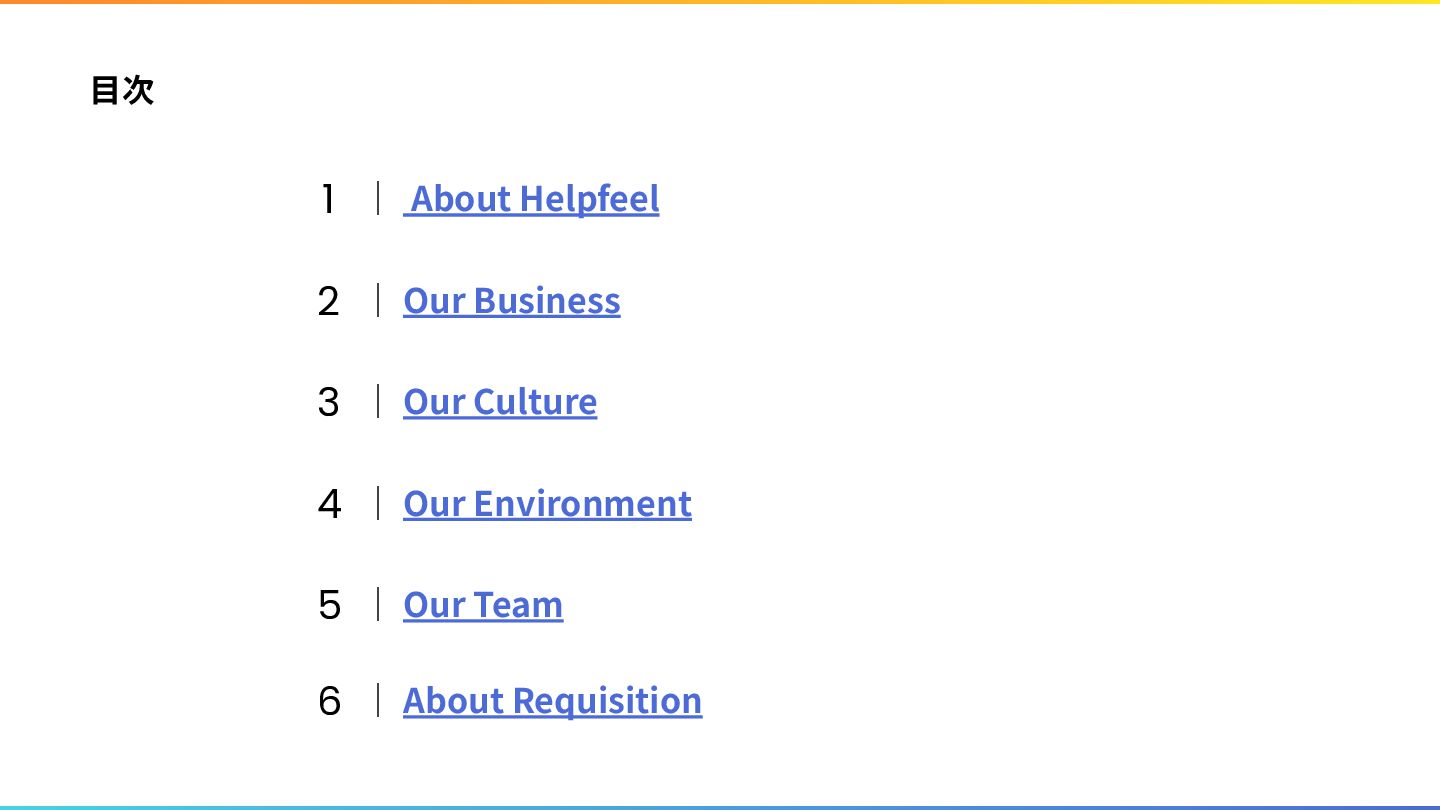Click the vertical divider before Our Culture

[x=378, y=401]
